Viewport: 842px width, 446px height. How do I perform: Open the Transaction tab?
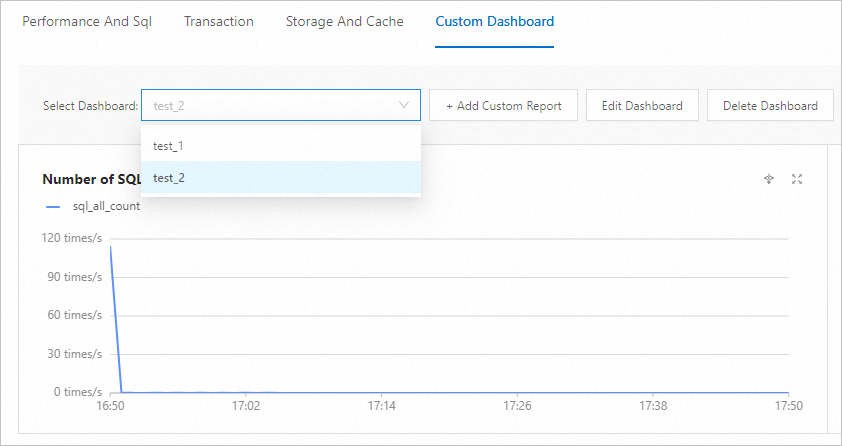[x=219, y=21]
